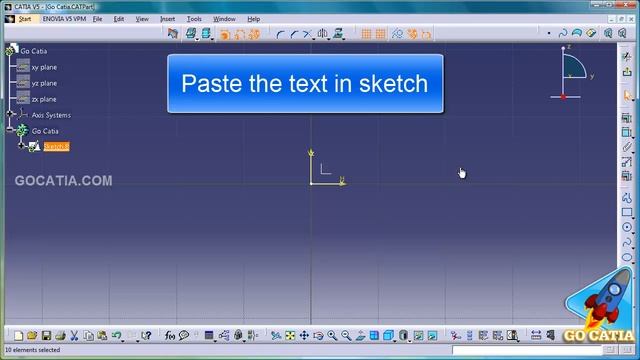Open the Rectangle tool flyout arrow
640x360 pixels.
tap(633, 218)
